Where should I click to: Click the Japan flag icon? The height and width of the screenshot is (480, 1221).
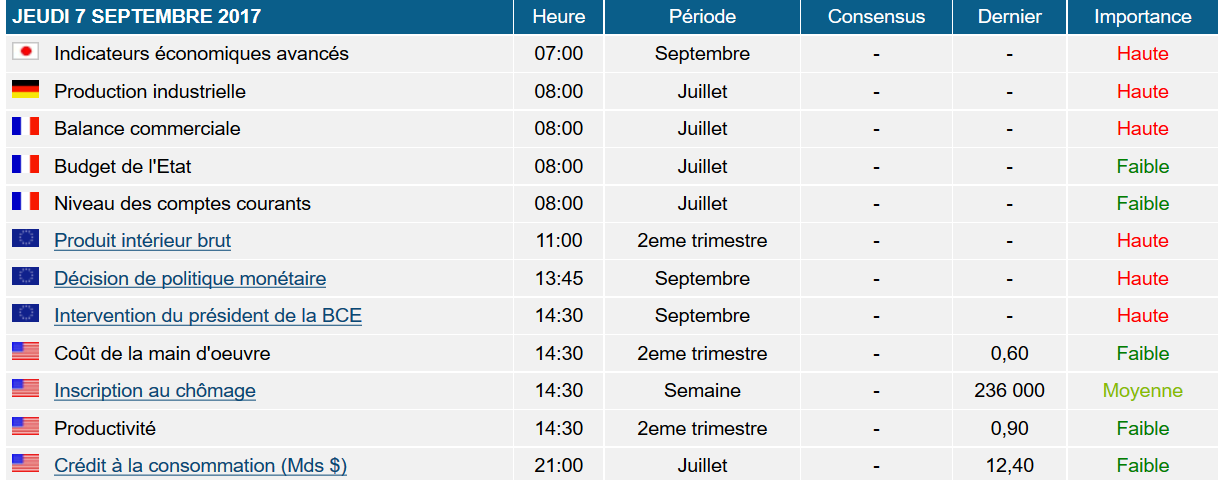tap(25, 52)
